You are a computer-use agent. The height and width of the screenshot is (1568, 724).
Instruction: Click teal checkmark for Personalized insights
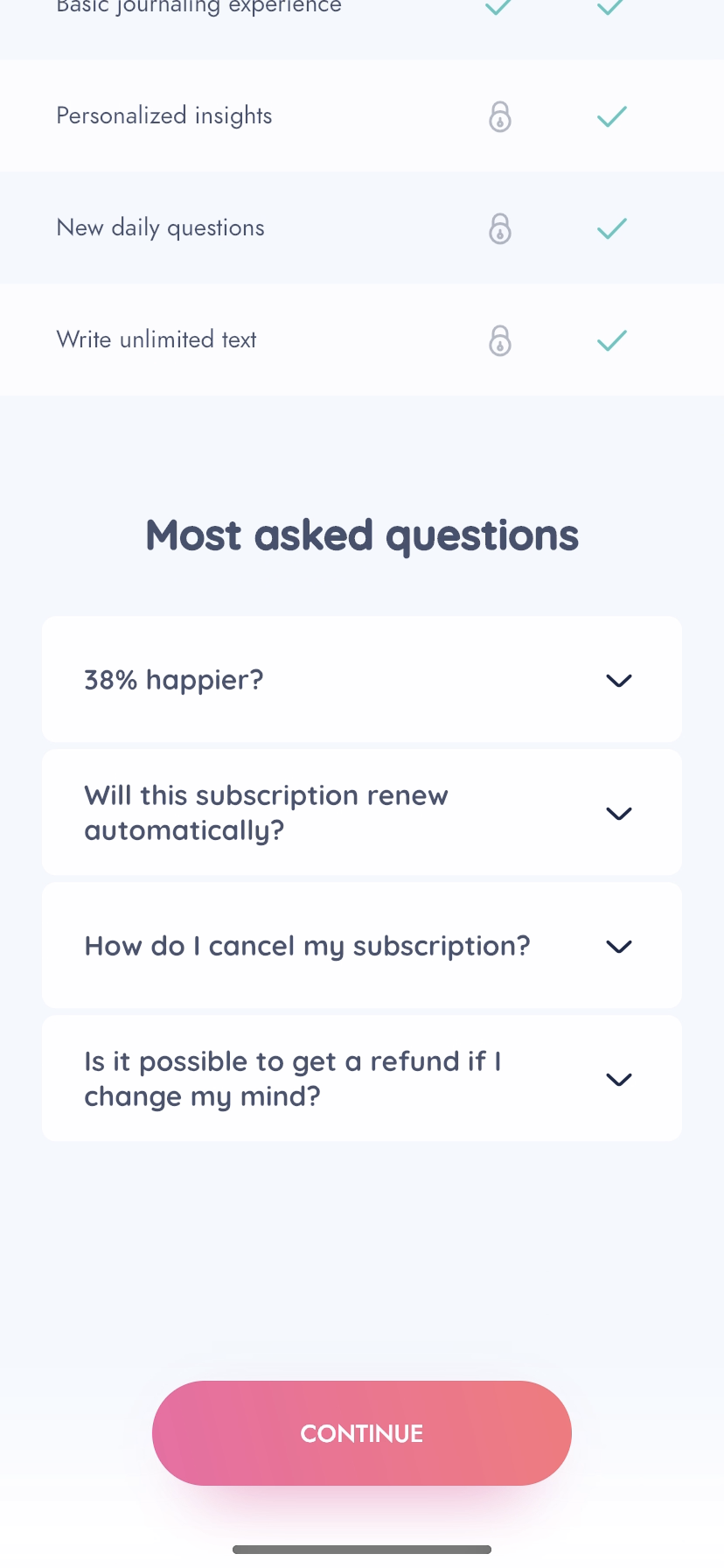[x=612, y=116]
